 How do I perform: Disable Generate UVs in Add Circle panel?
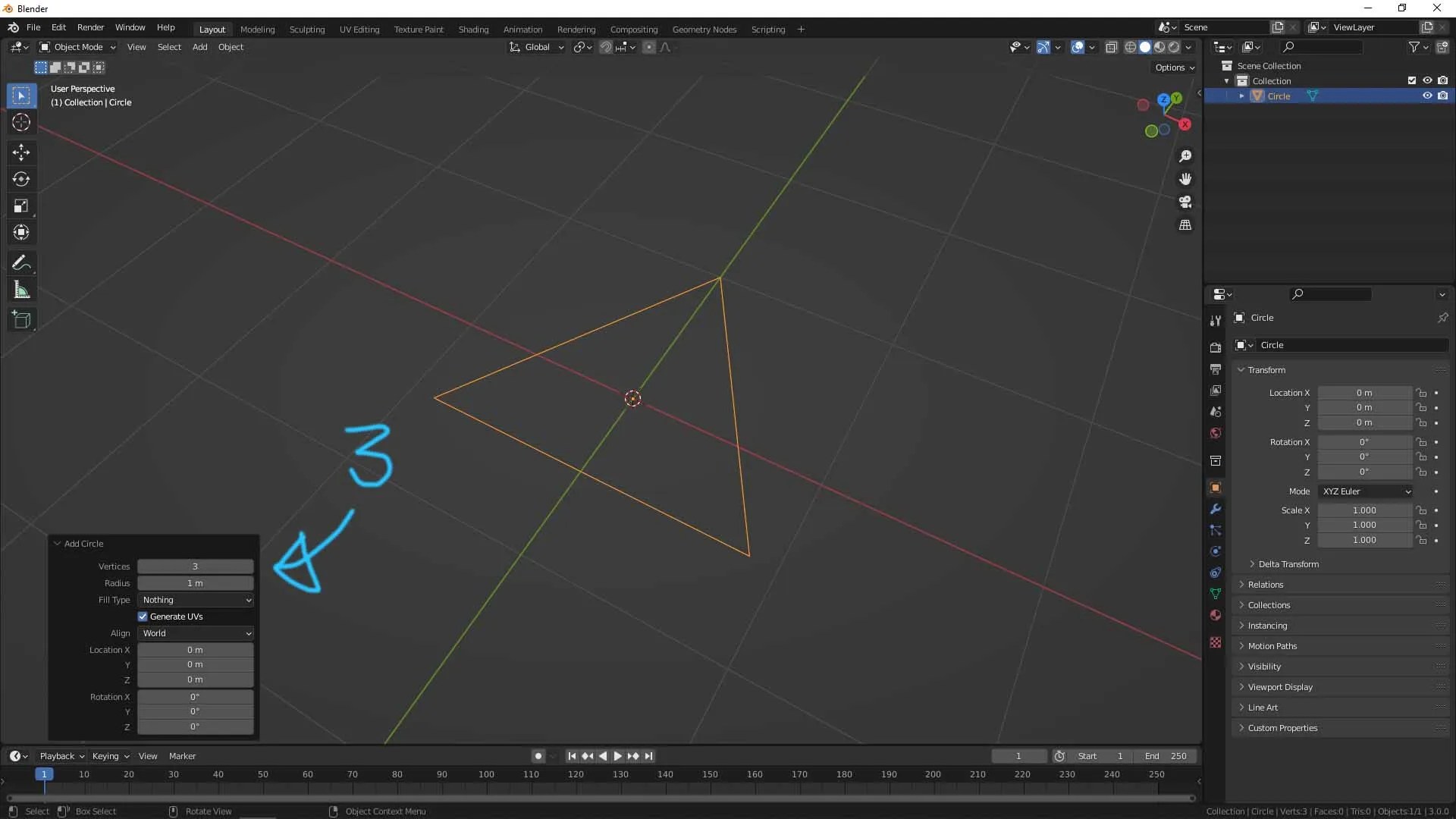(x=142, y=617)
